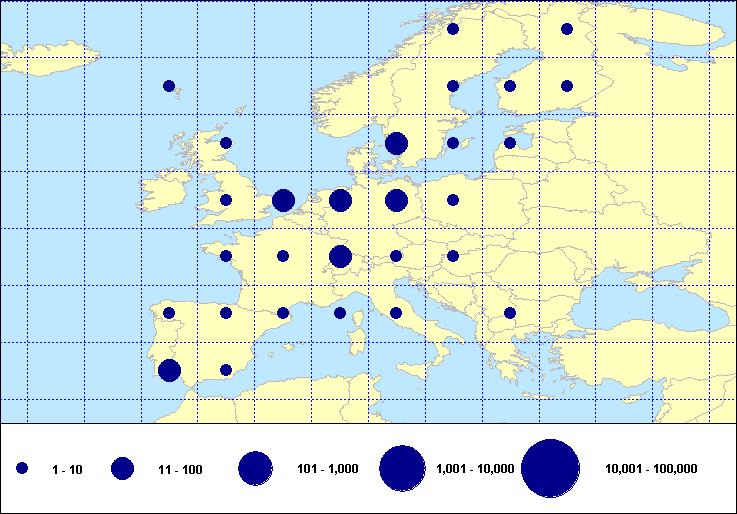
Task: Select the large circle over Switzerland
Action: coord(340,257)
